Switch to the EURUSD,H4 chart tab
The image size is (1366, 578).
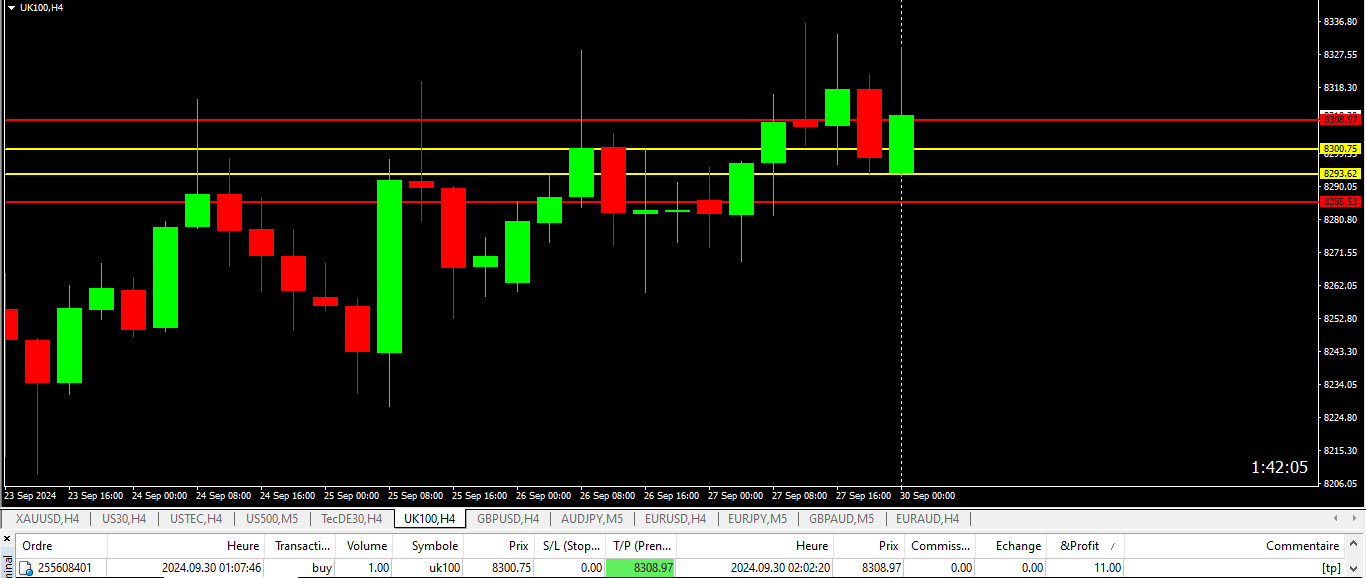coord(675,519)
